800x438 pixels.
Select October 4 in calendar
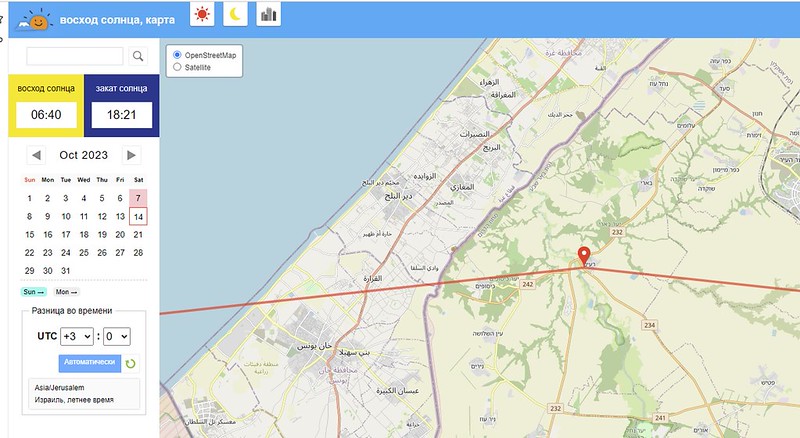pyautogui.click(x=84, y=198)
